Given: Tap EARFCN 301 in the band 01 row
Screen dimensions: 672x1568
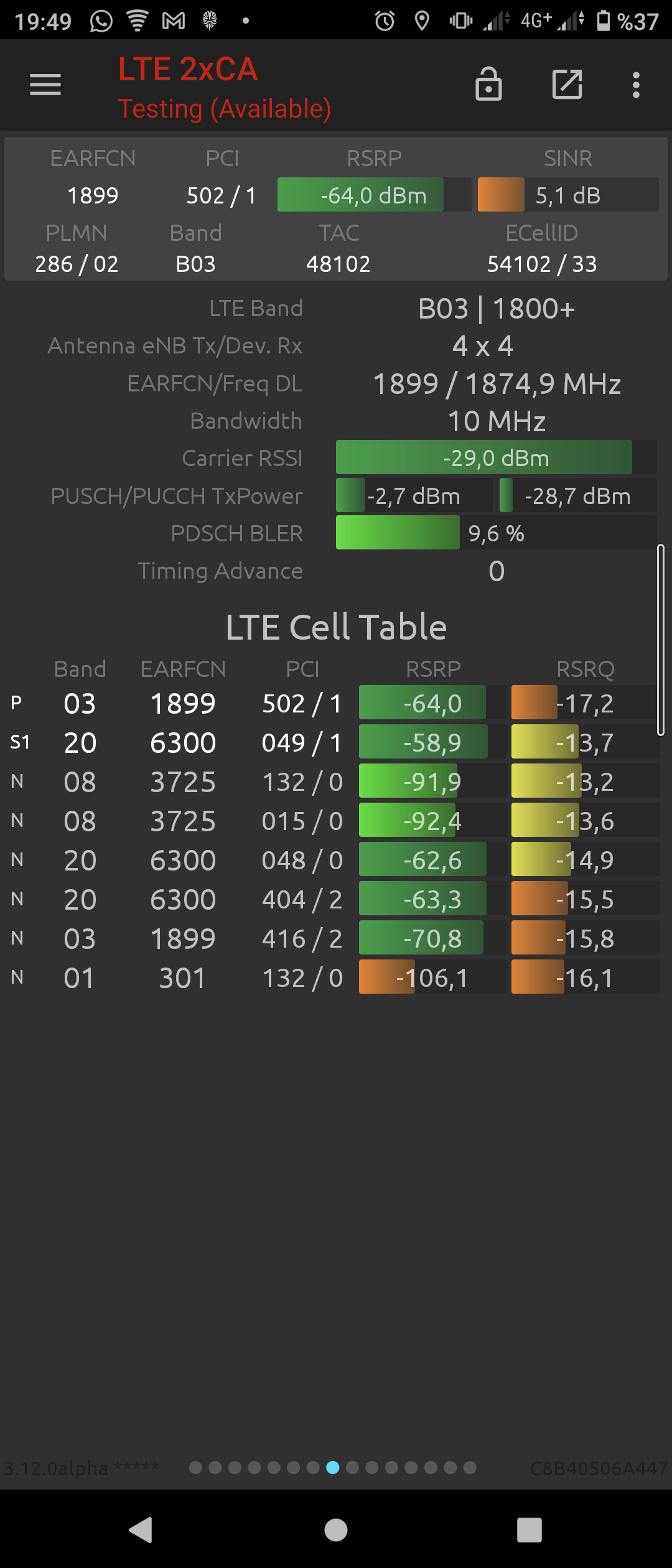Looking at the screenshot, I should click(183, 978).
